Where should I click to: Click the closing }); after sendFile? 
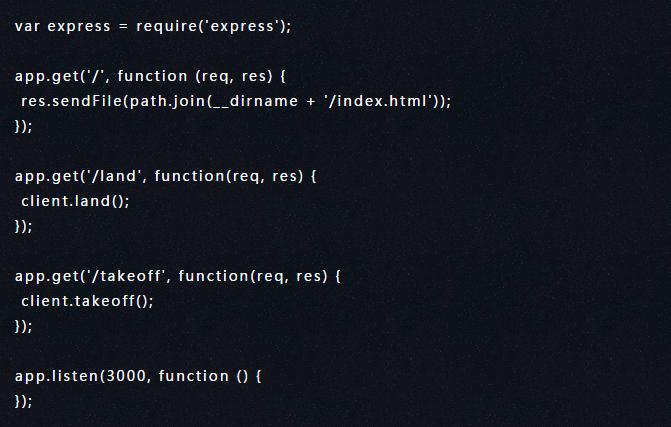23,126
